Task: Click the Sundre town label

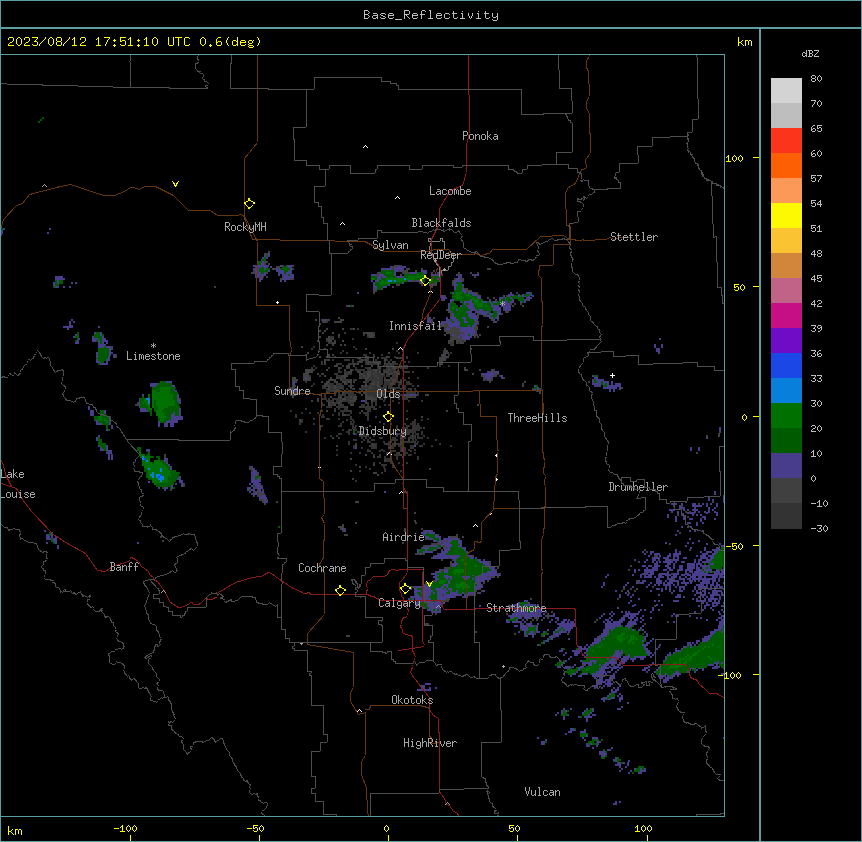Action: click(292, 391)
